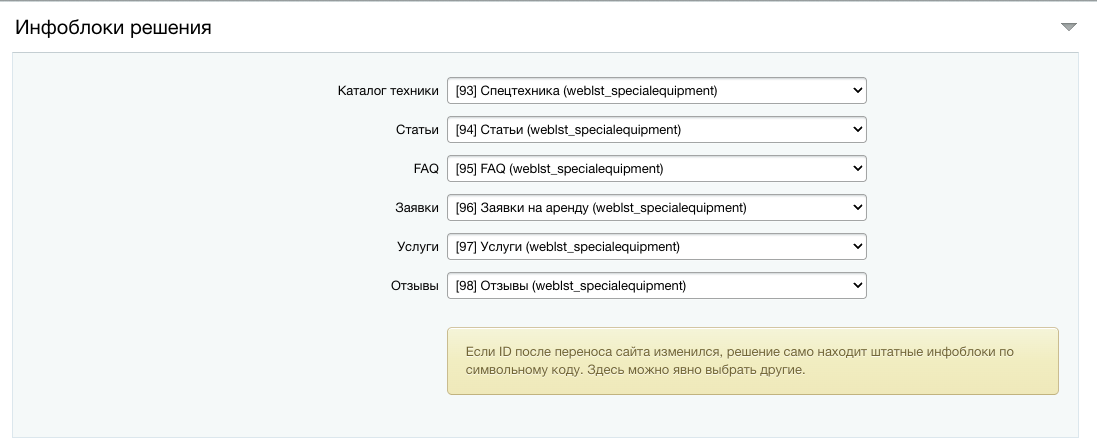Open the Статьи infoblock dropdown
This screenshot has height=438, width=1097.
[x=657, y=129]
